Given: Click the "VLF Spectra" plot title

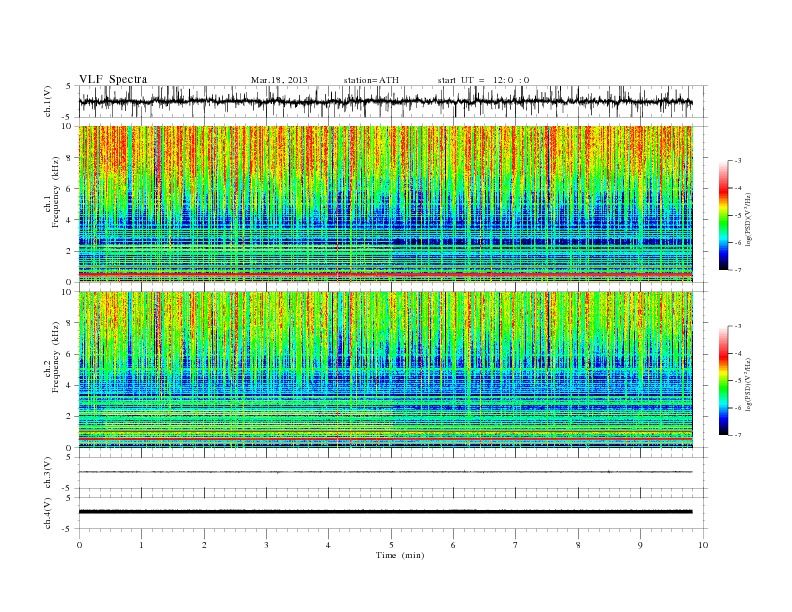Looking at the screenshot, I should (113, 79).
